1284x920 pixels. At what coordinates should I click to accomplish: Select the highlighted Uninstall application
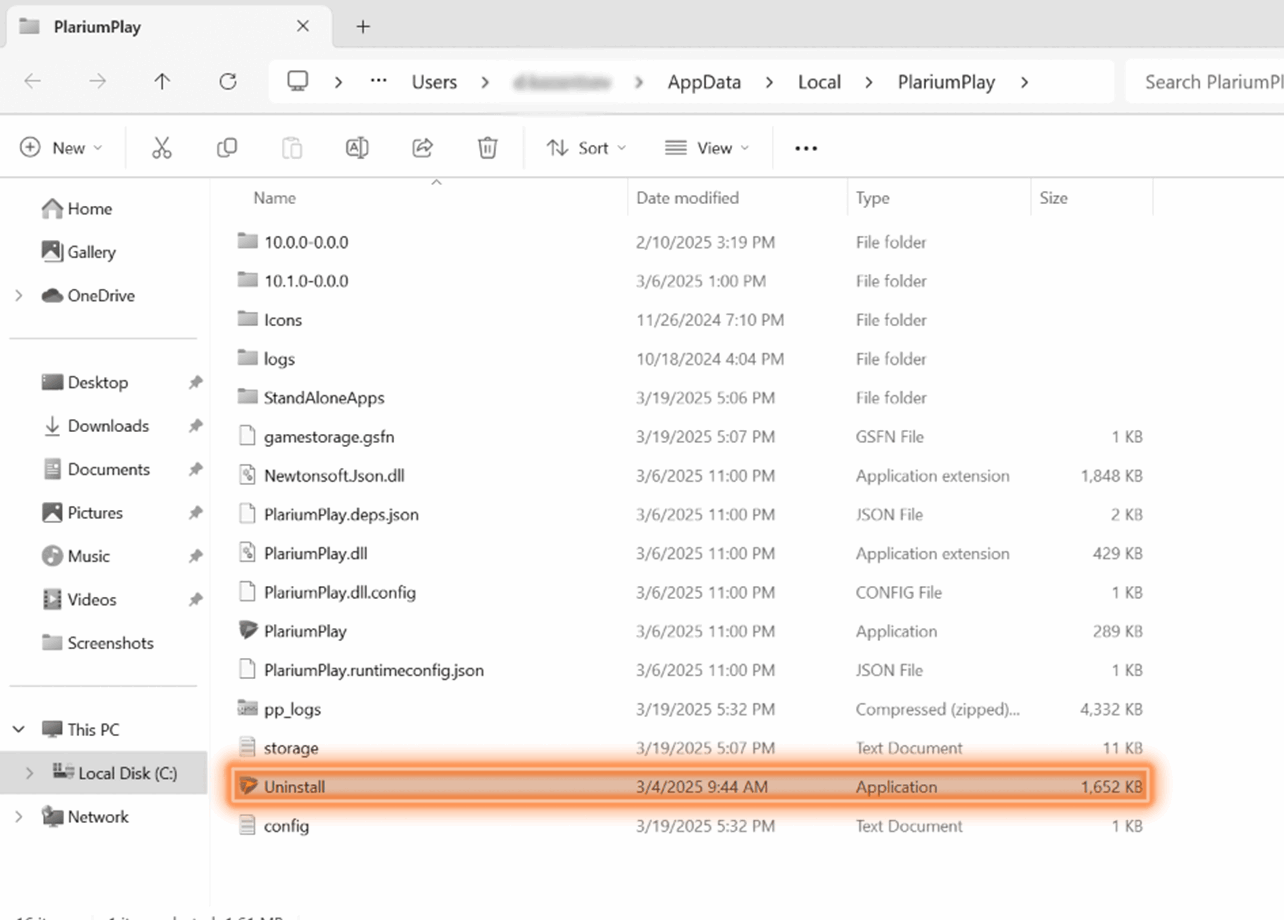(x=690, y=787)
